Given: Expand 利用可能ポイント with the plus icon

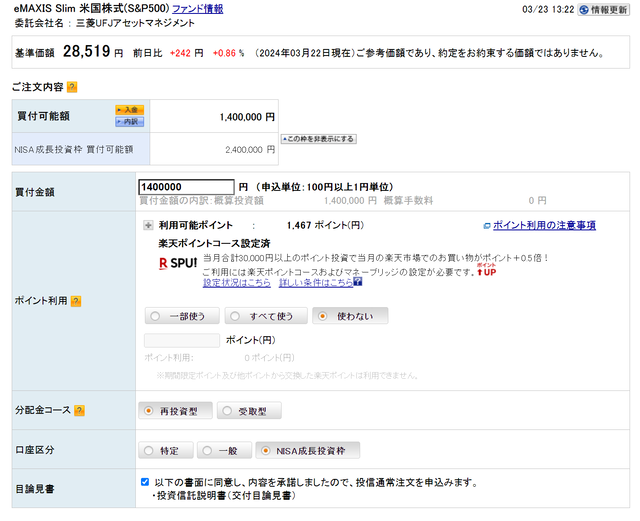Looking at the screenshot, I should tap(148, 225).
